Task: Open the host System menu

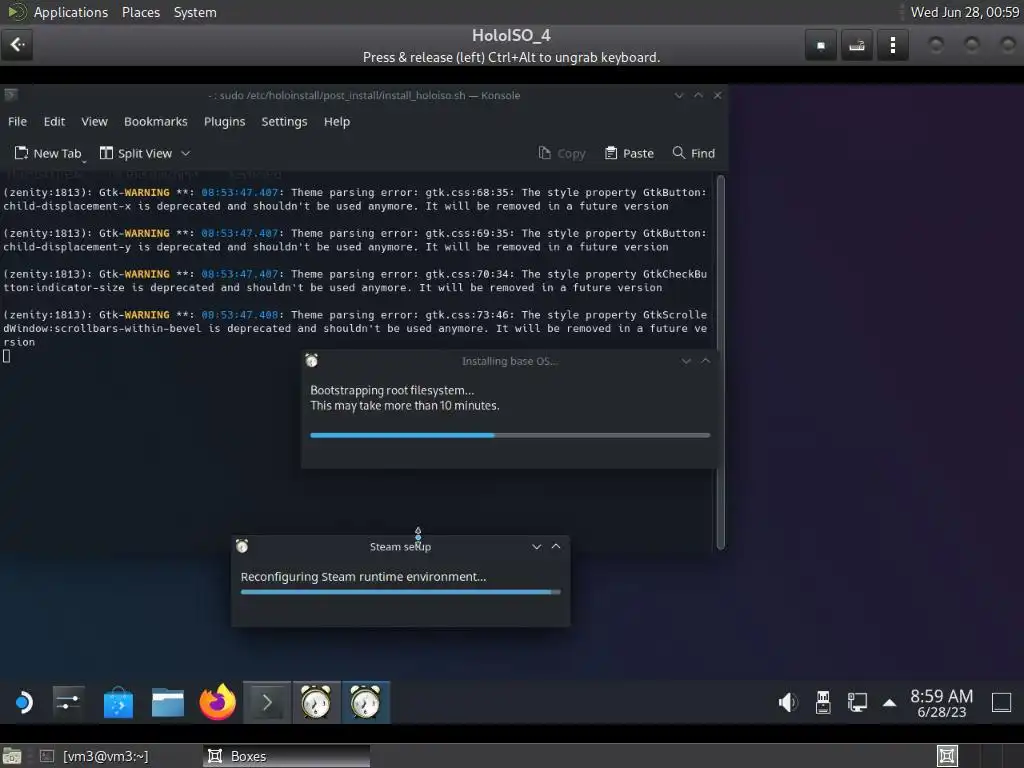Action: click(x=195, y=12)
